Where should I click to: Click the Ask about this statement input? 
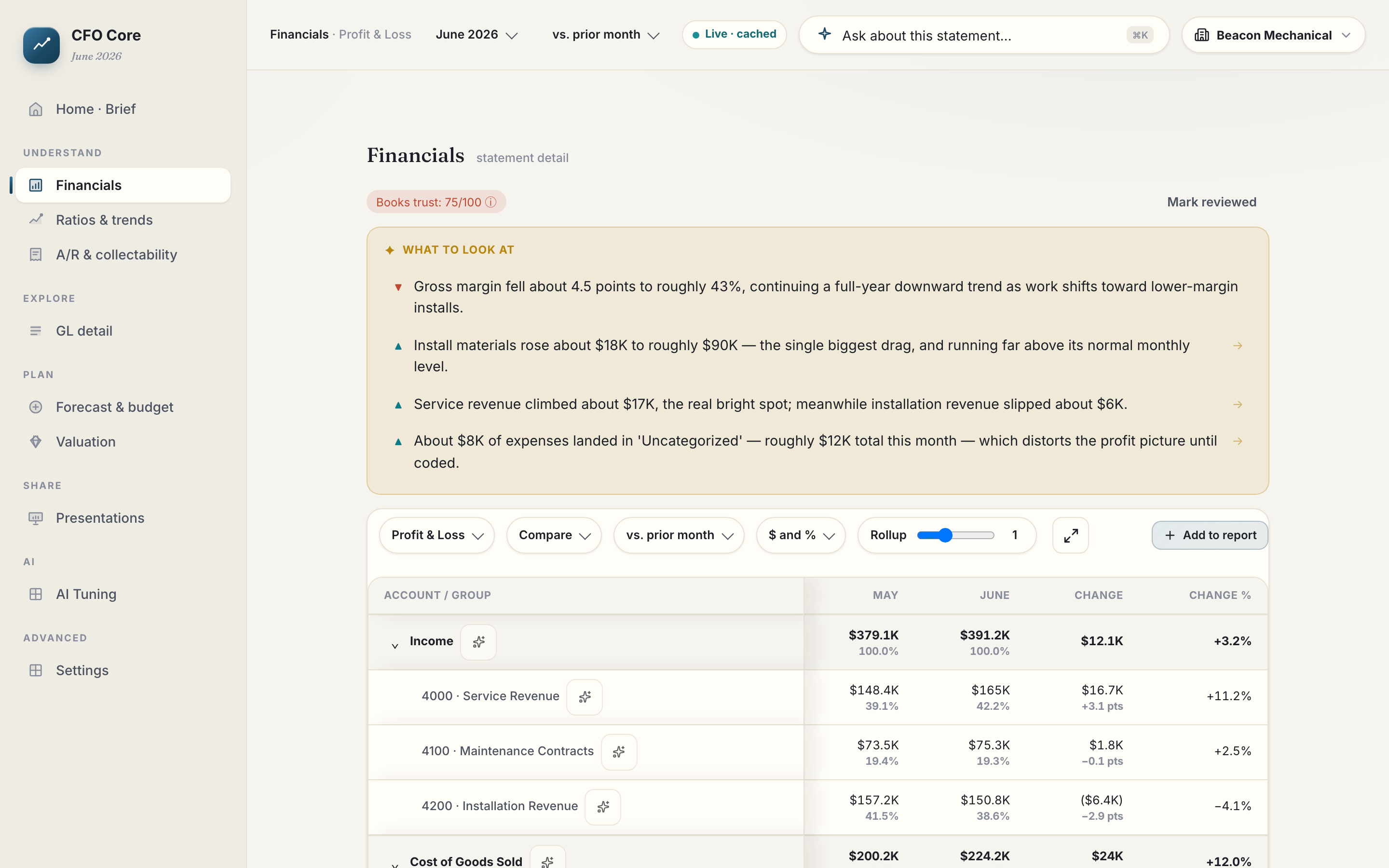[x=984, y=35]
